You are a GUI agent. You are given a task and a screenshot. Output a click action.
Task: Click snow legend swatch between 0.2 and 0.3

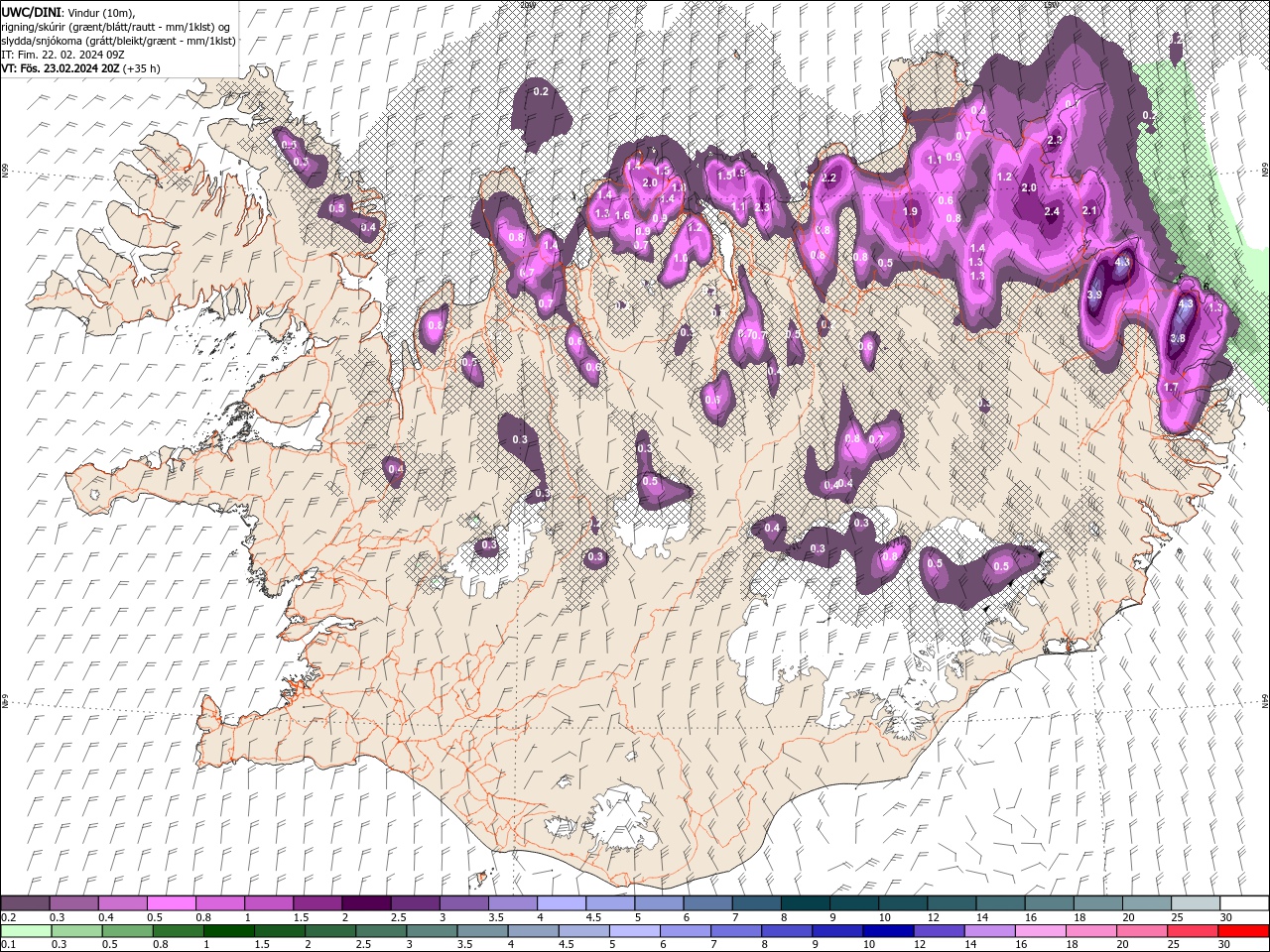[x=25, y=903]
